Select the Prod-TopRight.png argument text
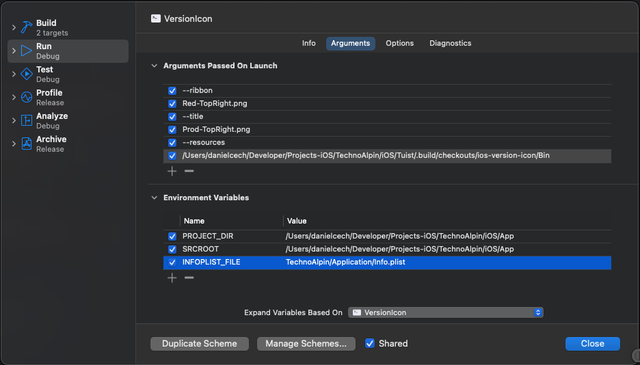This screenshot has height=365, width=640. [x=216, y=129]
